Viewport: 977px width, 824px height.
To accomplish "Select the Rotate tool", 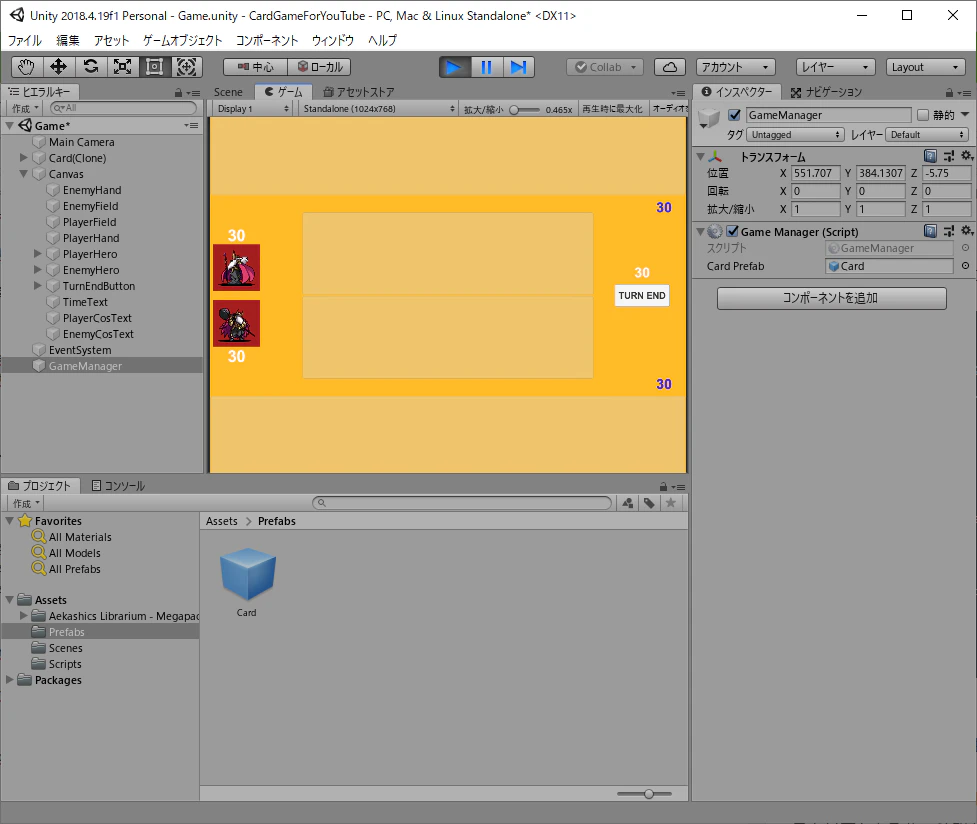I will [91, 67].
